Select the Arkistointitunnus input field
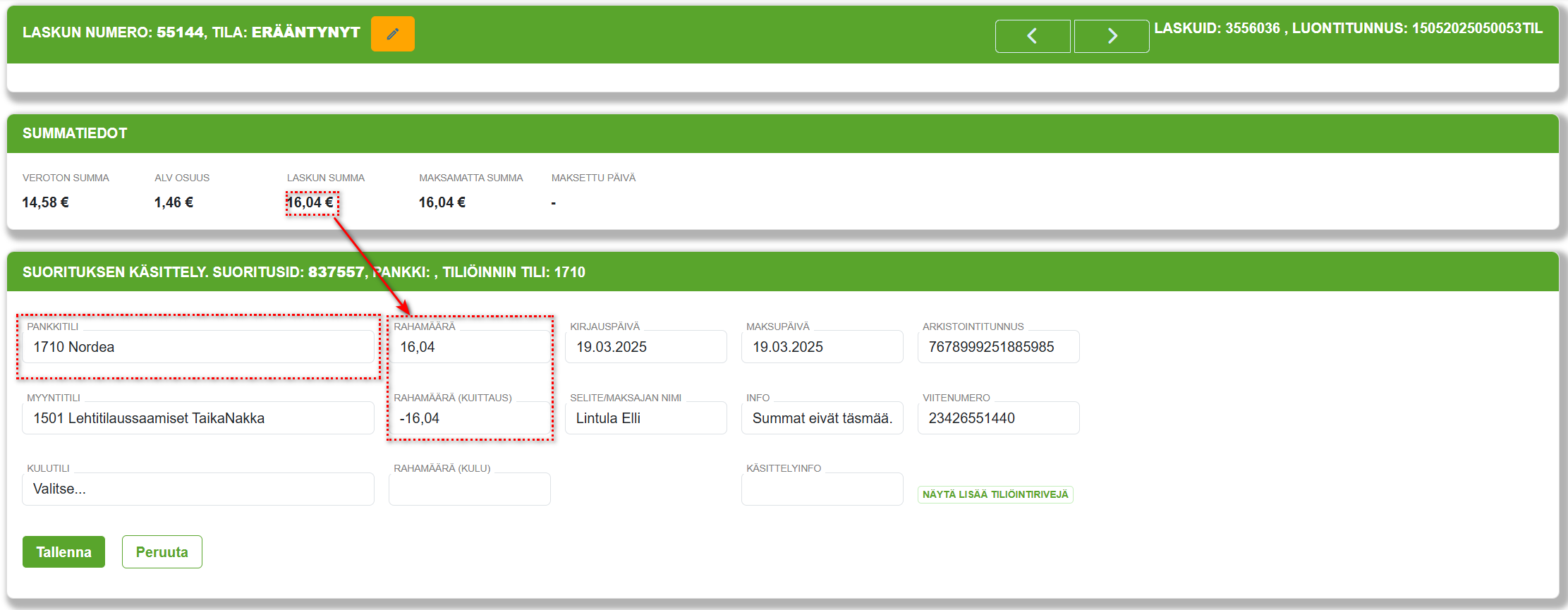This screenshot has height=610, width=1568. click(999, 347)
